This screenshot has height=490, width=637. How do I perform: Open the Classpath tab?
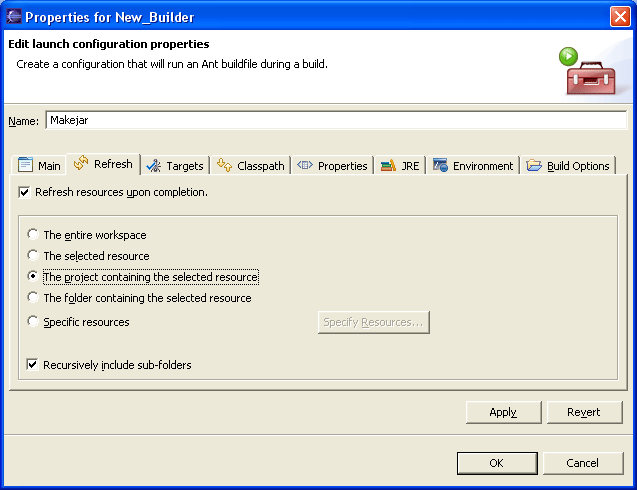(251, 165)
